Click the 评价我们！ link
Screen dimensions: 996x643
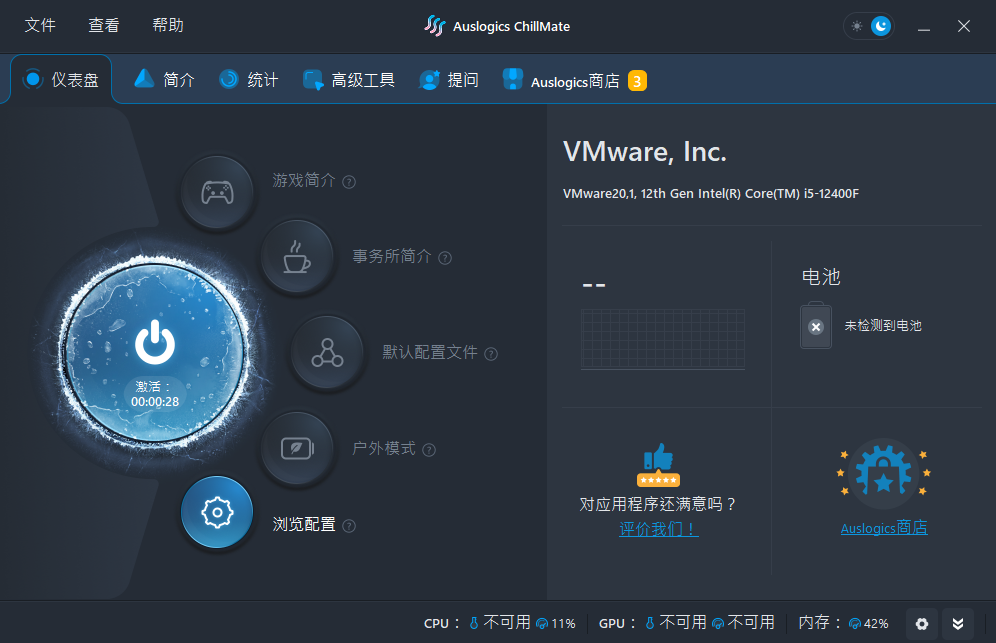click(659, 529)
